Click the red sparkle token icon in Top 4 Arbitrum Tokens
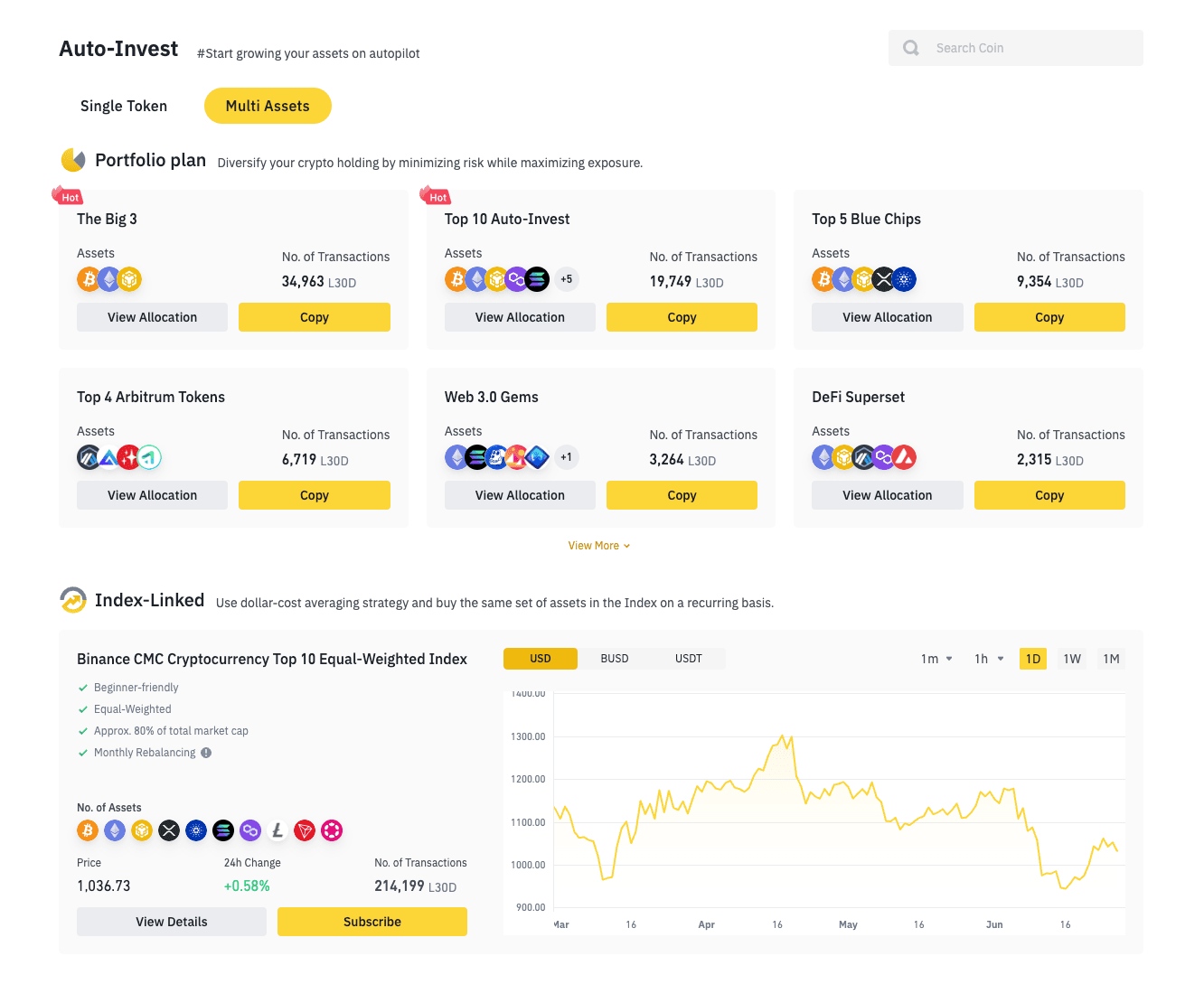Screen dimensions: 1204x1003 [x=128, y=457]
